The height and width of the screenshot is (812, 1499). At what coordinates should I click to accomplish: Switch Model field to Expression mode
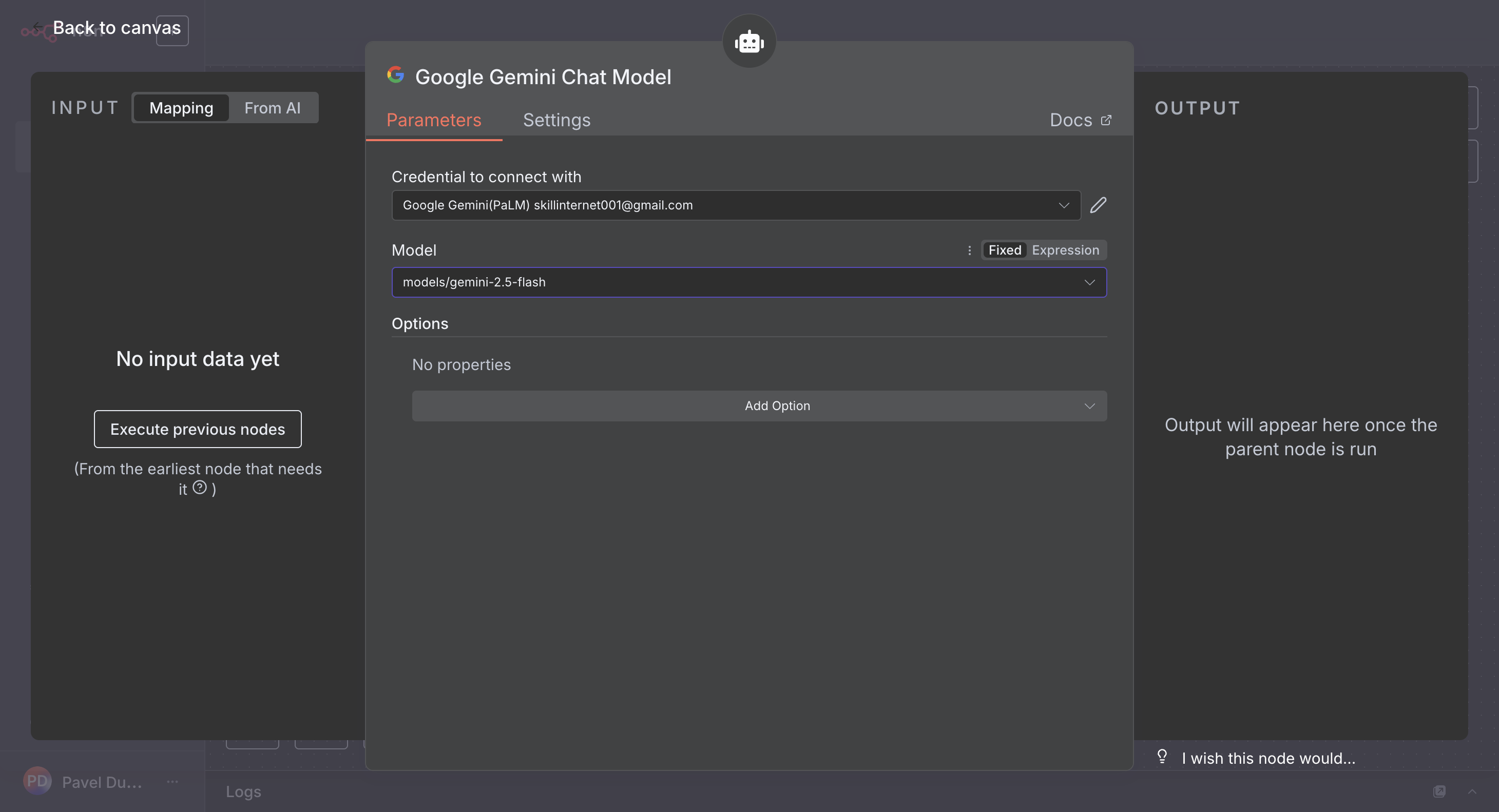(1065, 250)
